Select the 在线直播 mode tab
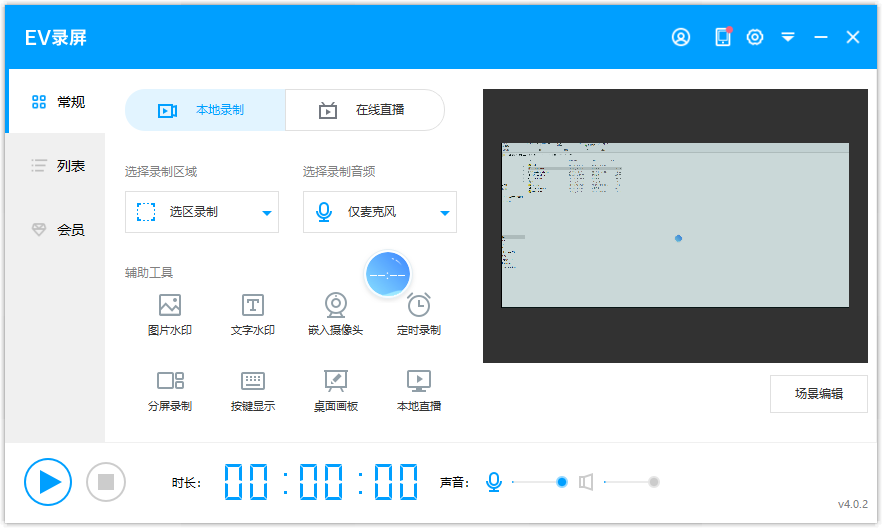 [365, 110]
